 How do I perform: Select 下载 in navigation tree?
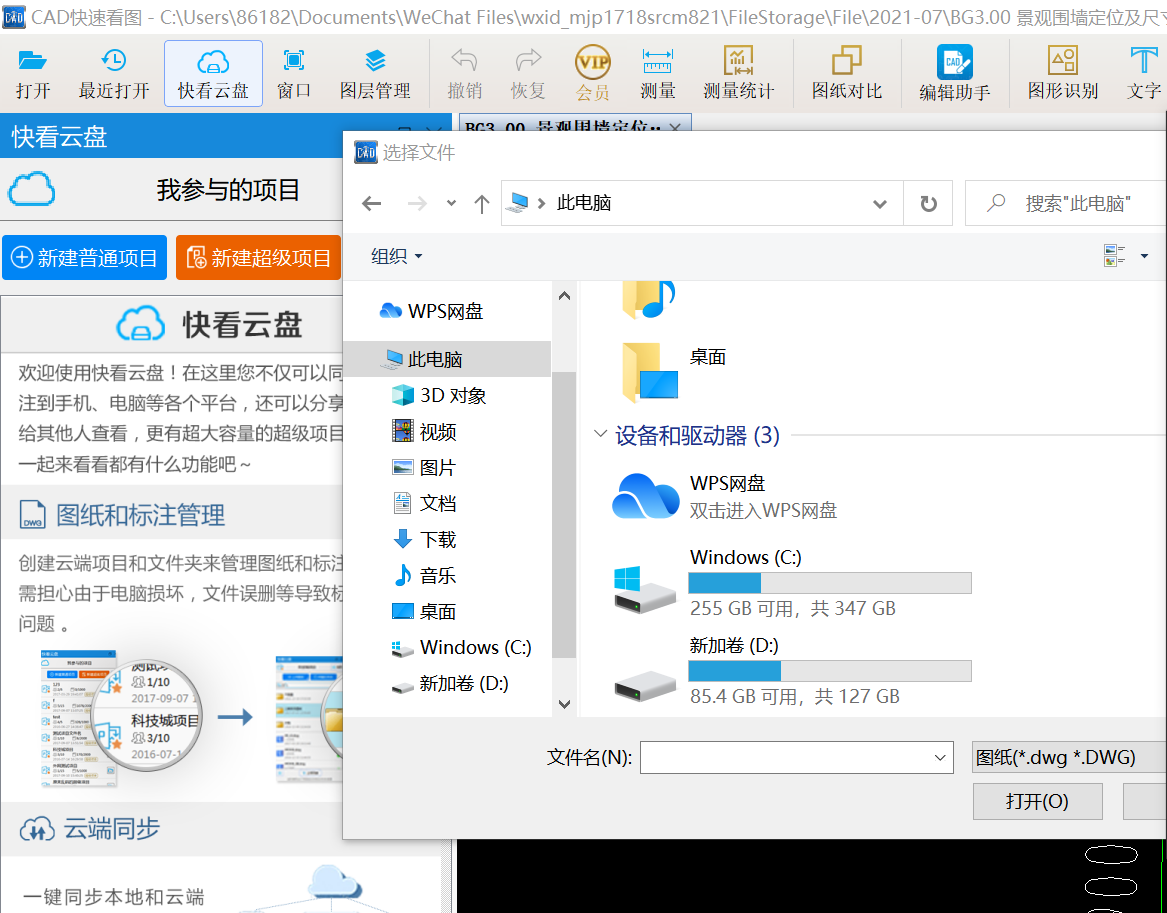[x=423, y=539]
